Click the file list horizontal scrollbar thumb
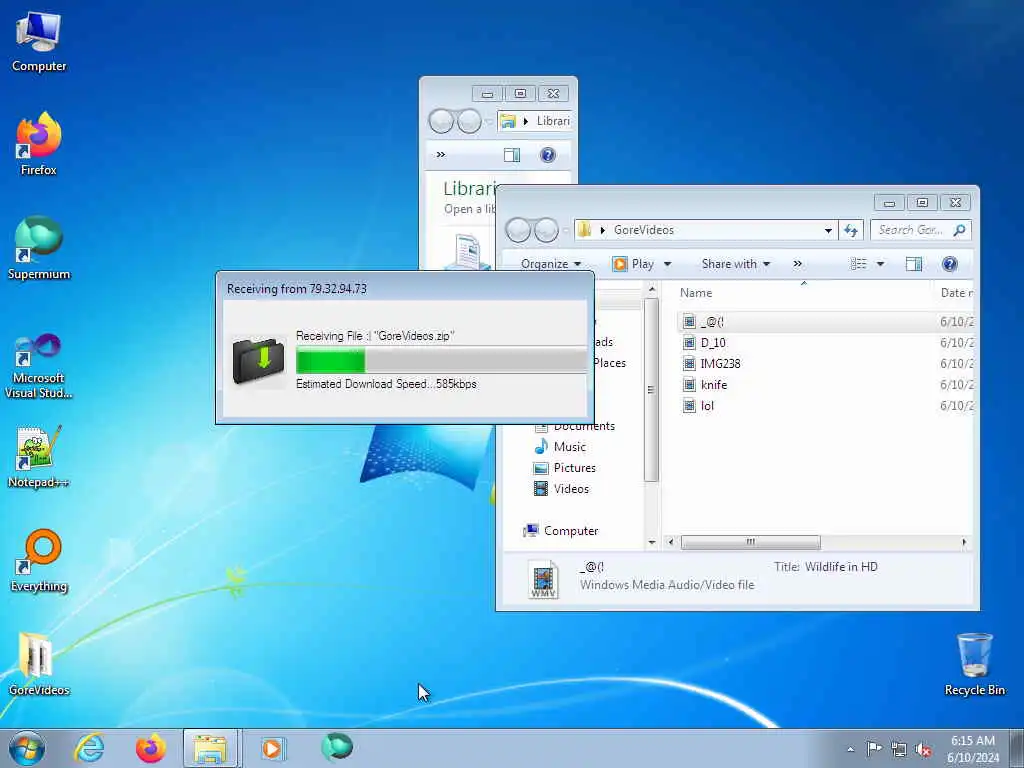The width and height of the screenshot is (1024, 768). 750,542
